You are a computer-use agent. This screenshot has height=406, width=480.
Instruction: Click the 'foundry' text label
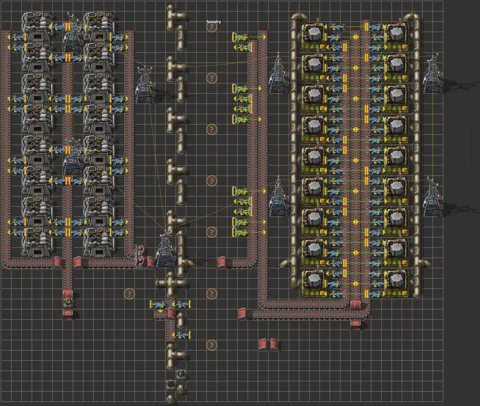(x=213, y=22)
